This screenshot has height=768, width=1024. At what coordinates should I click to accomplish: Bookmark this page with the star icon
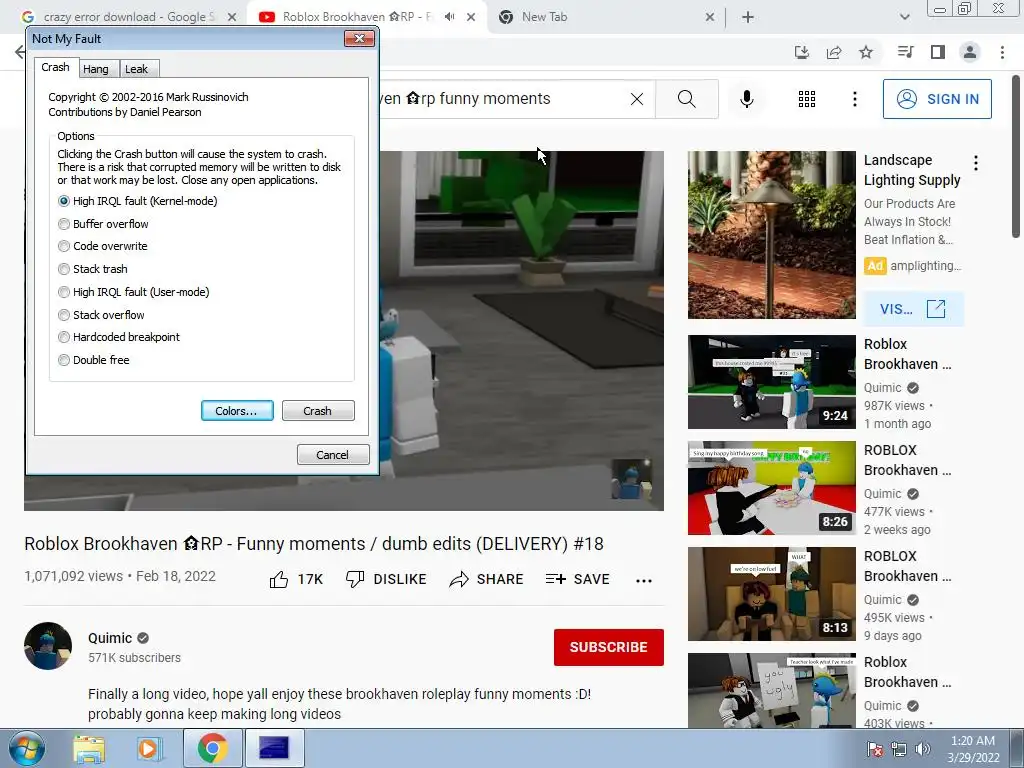[866, 52]
